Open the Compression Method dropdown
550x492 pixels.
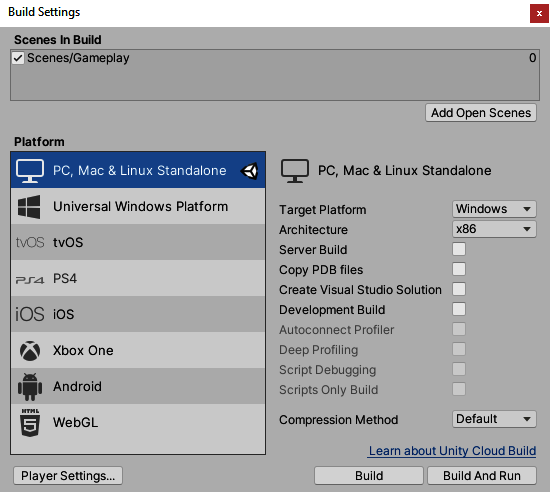click(x=494, y=419)
